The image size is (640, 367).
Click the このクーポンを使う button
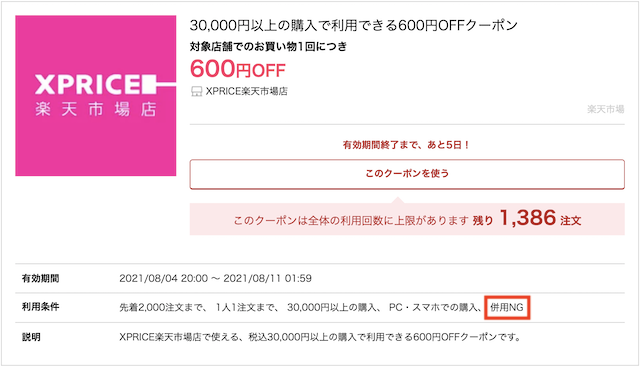[407, 174]
